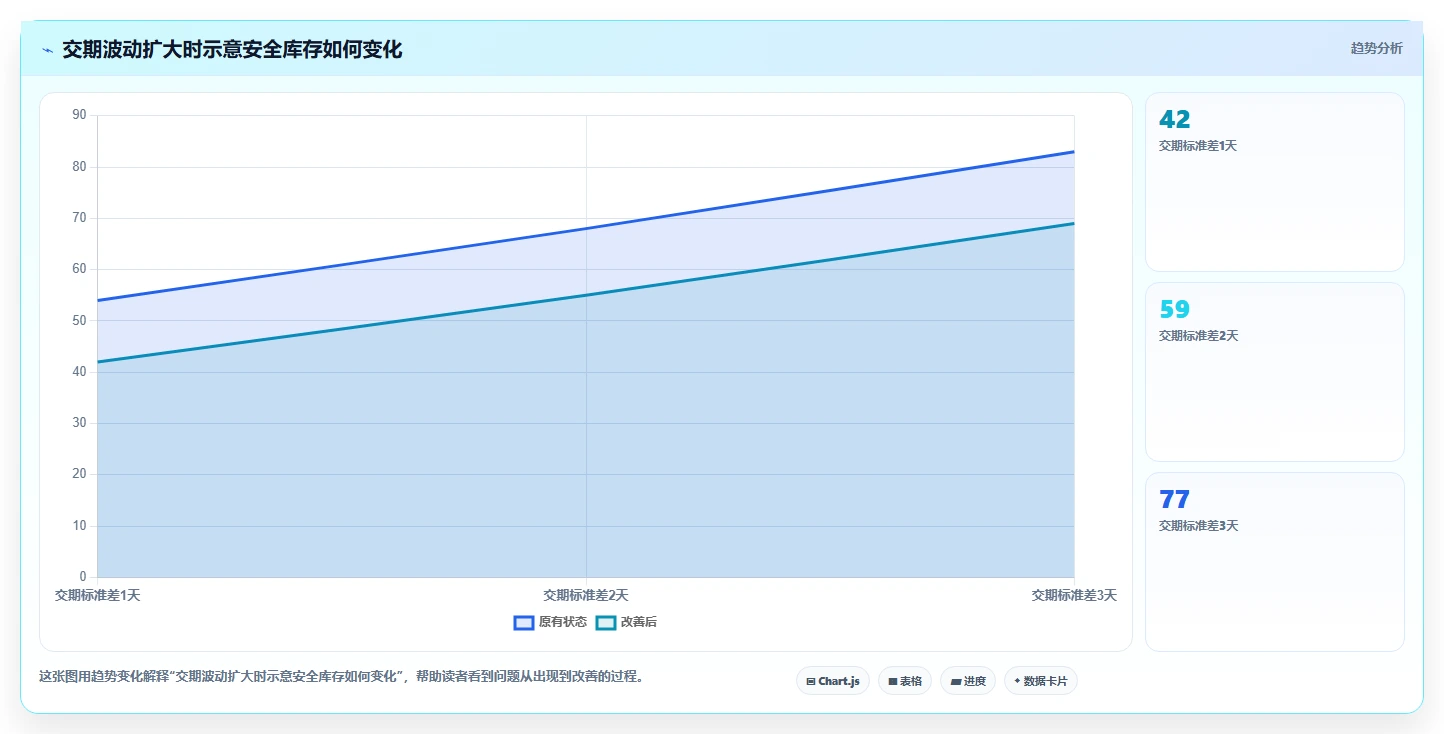Click the 交期标准差1天 caption under 42
Screen dimensions: 1444x734
point(1198,146)
